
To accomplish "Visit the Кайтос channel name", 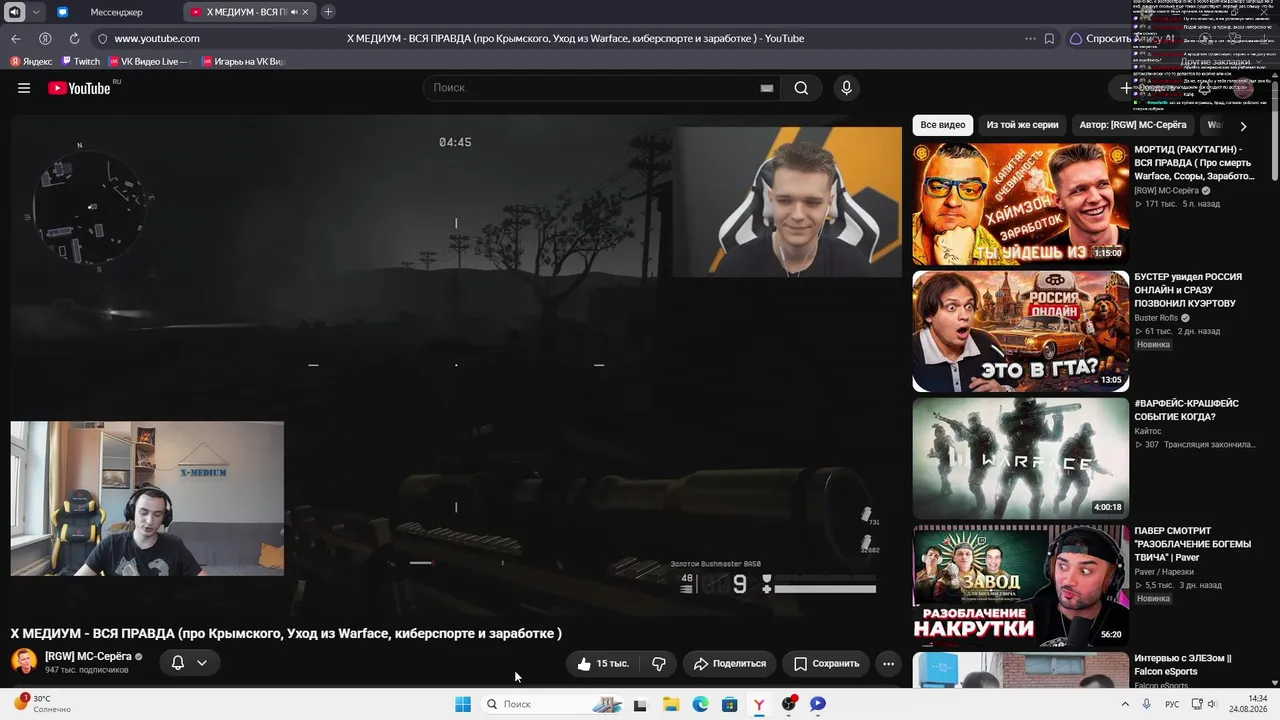I will [x=1148, y=431].
